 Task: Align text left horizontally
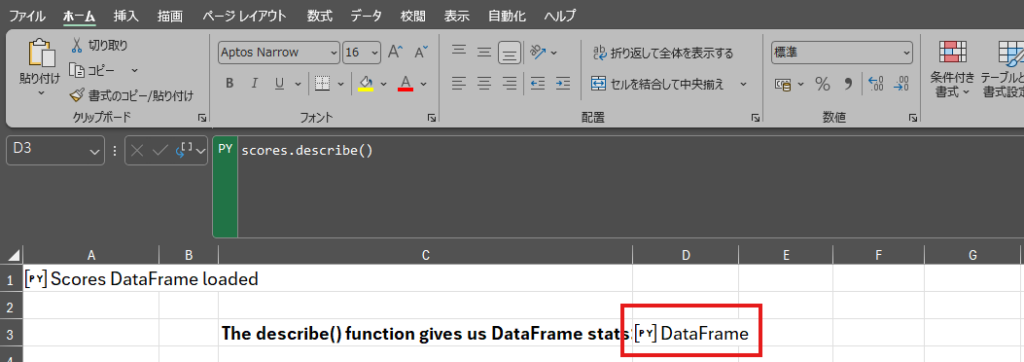(x=460, y=83)
